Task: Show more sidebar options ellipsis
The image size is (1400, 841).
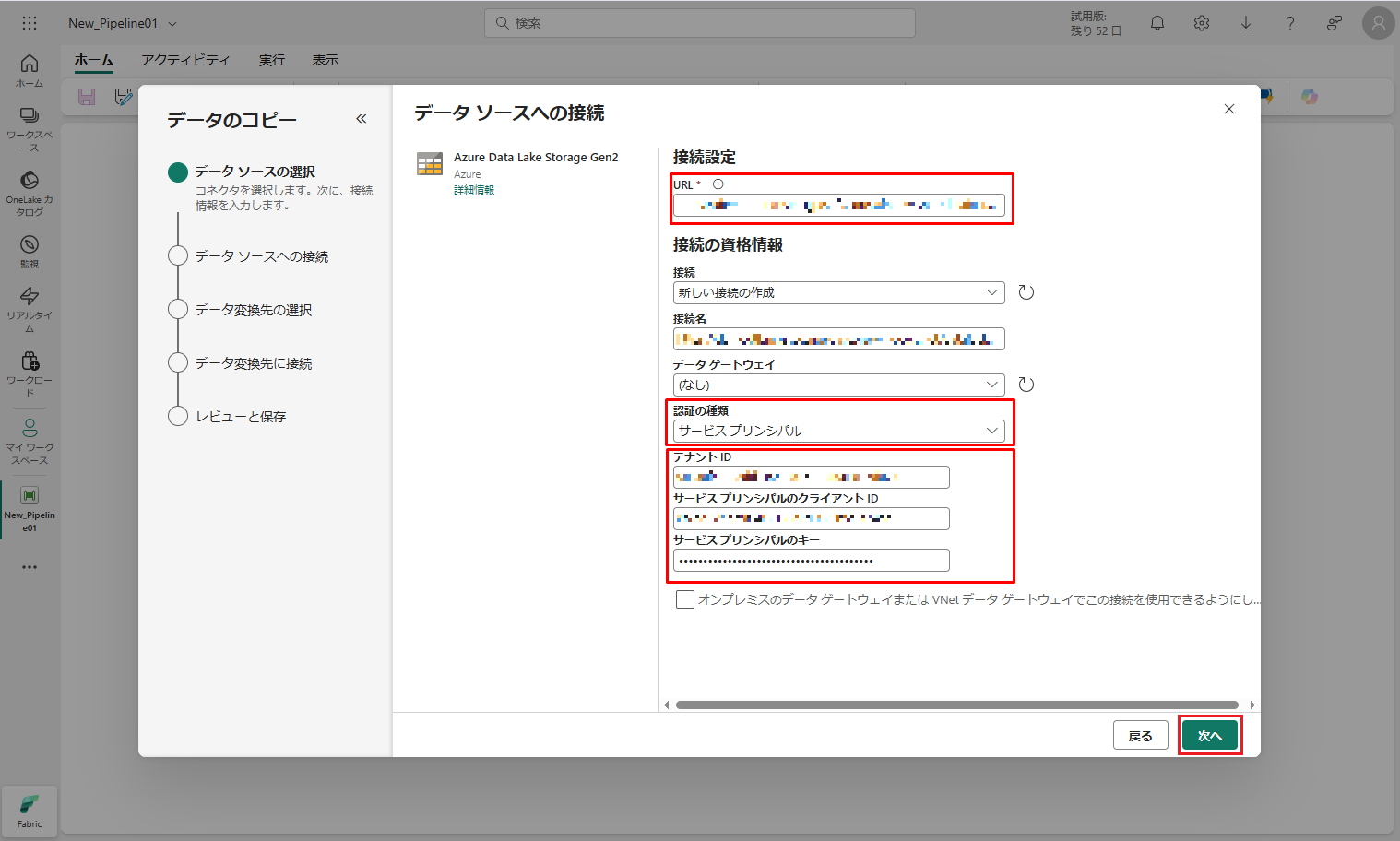Action: (x=30, y=567)
